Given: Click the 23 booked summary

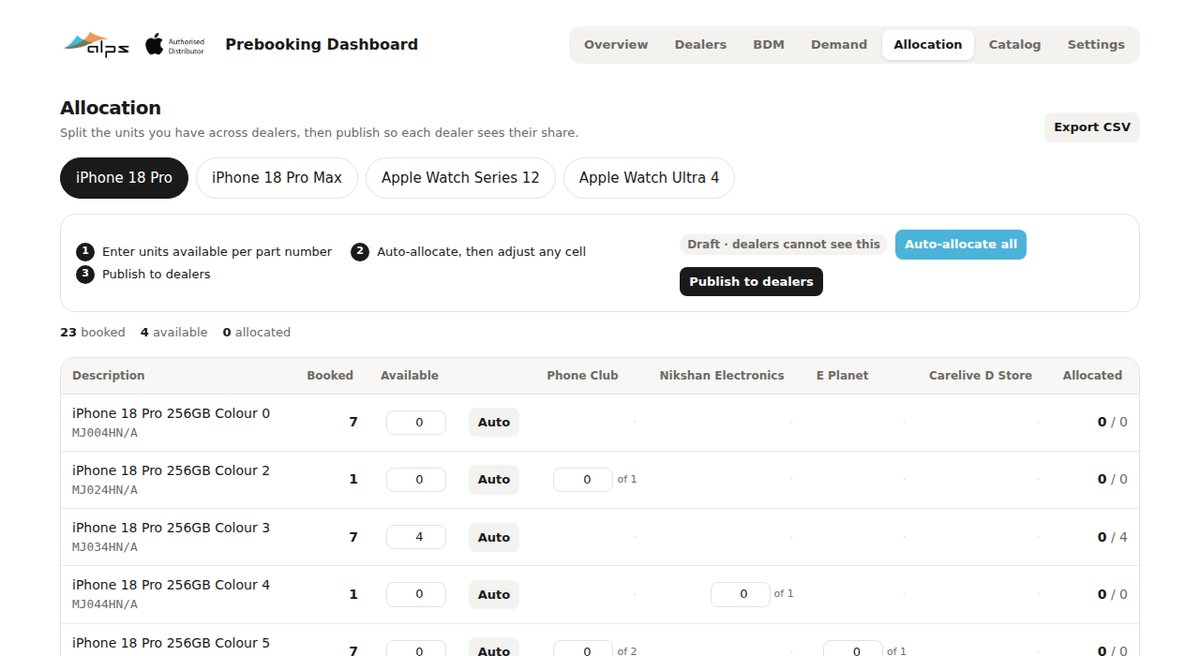Looking at the screenshot, I should [x=93, y=332].
